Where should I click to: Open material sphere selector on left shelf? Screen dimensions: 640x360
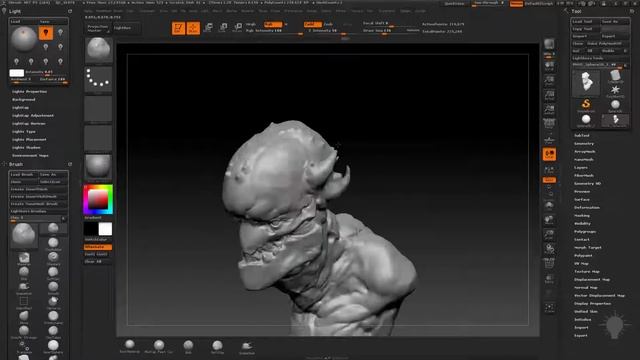tap(98, 167)
